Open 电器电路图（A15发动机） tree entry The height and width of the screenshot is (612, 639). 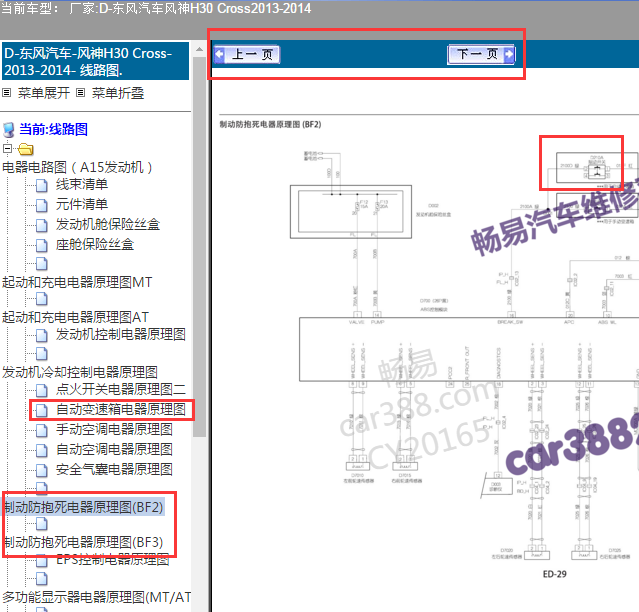pos(77,167)
